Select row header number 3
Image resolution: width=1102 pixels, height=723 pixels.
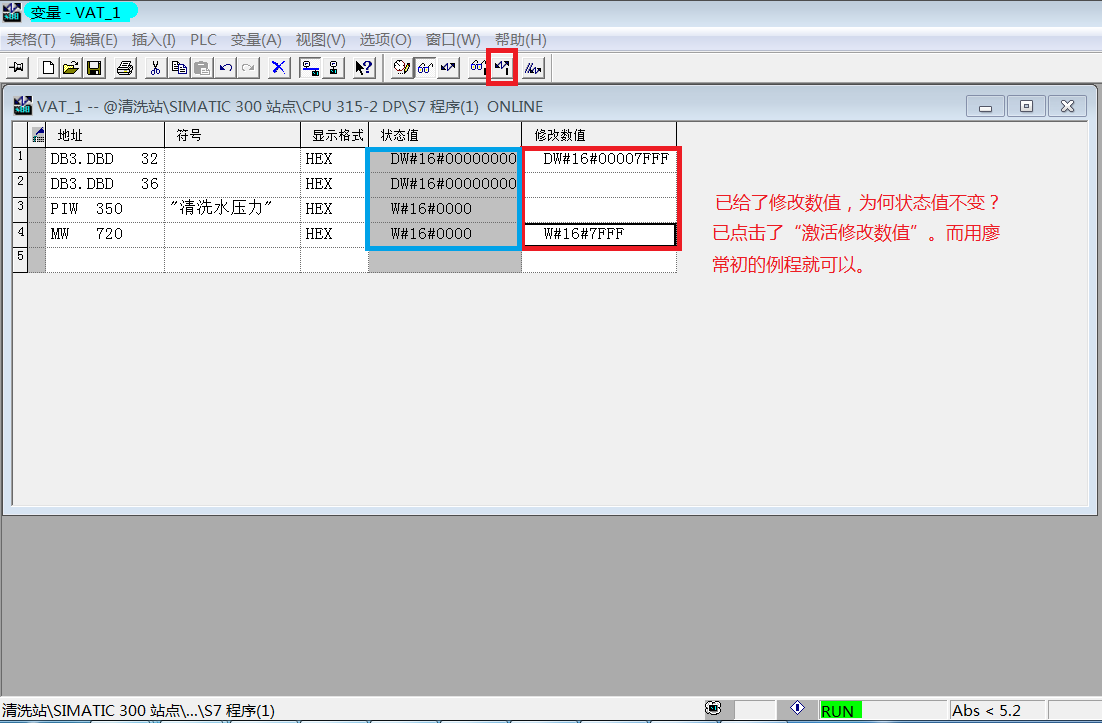click(20, 209)
